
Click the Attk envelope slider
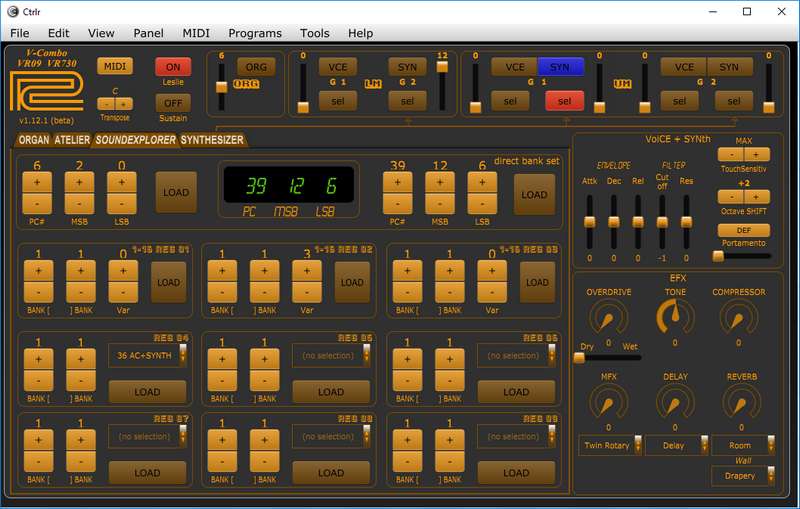[589, 220]
